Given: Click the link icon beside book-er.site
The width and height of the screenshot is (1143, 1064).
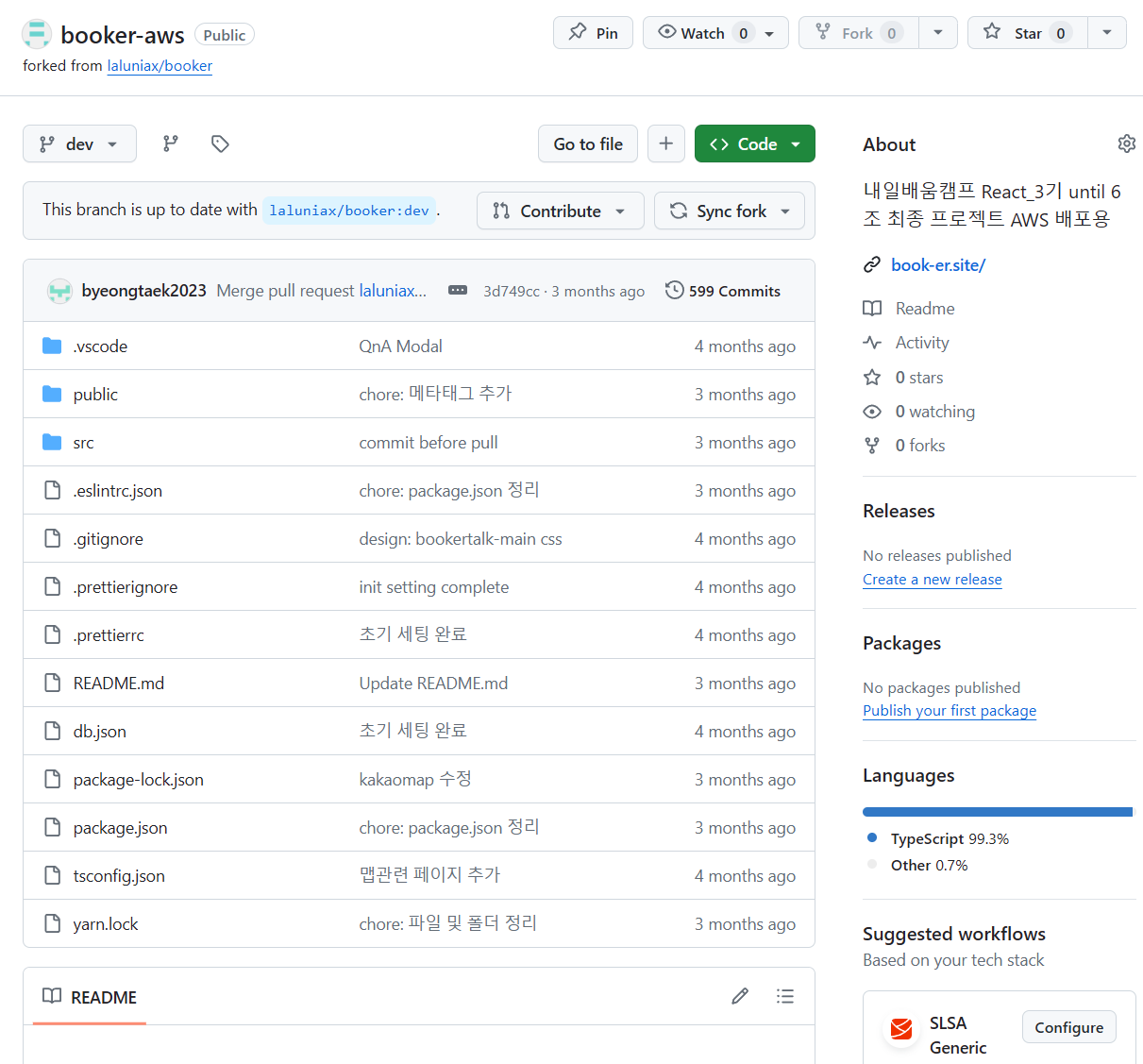Looking at the screenshot, I should click(x=872, y=265).
